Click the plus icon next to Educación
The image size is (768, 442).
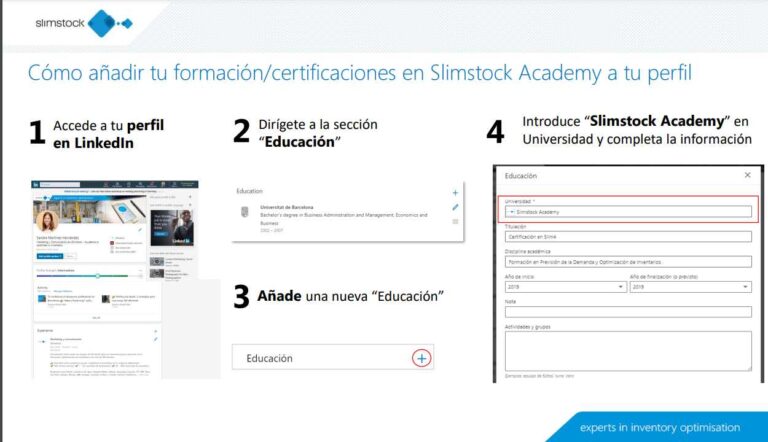421,358
